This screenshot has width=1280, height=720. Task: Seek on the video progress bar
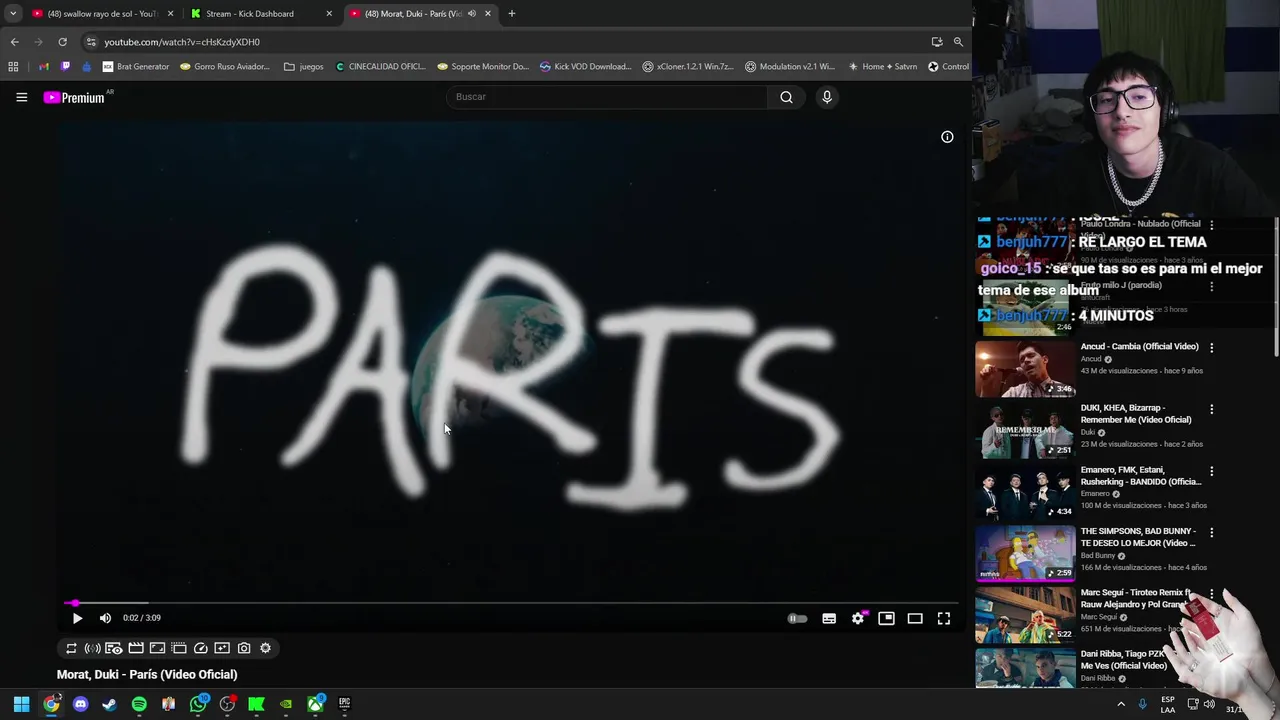(x=510, y=603)
